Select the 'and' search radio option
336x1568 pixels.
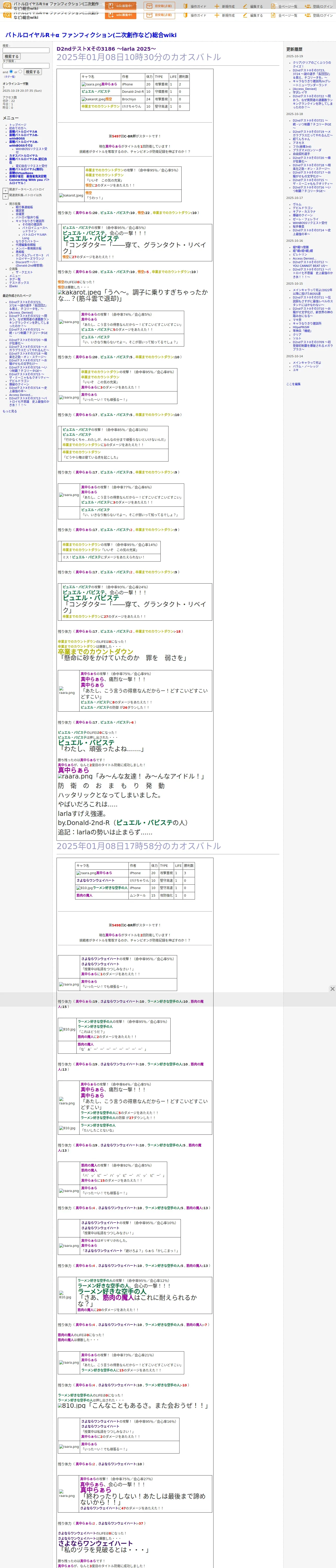11,71
